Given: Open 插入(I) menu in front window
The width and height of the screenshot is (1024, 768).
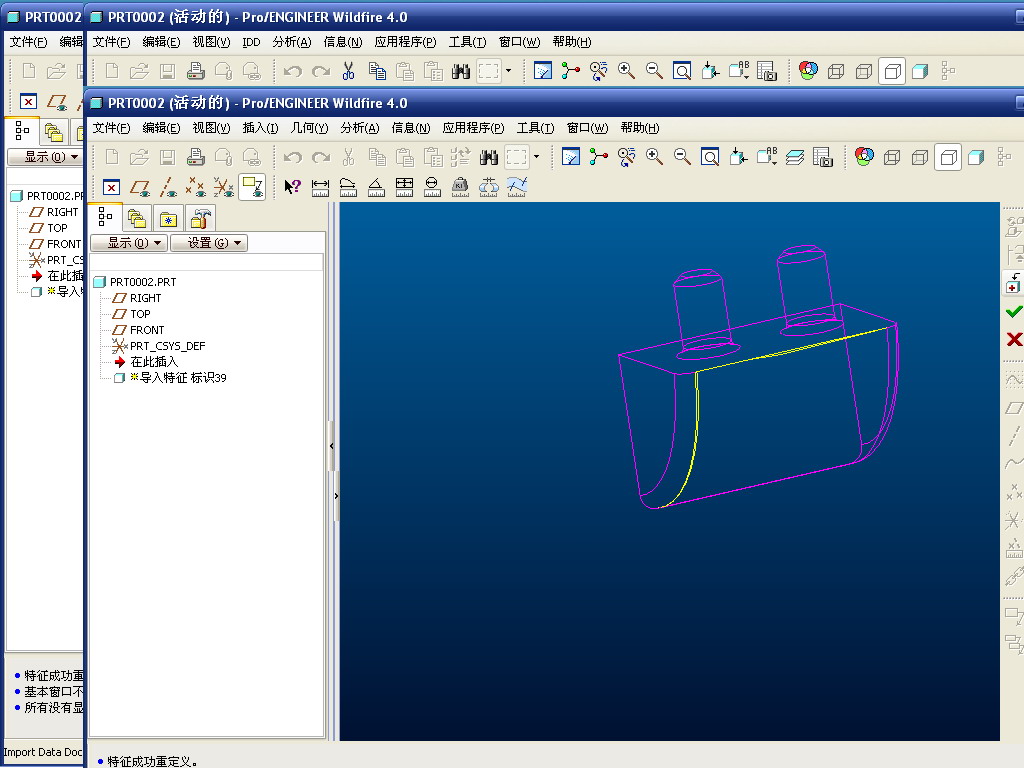Looking at the screenshot, I should tap(261, 128).
